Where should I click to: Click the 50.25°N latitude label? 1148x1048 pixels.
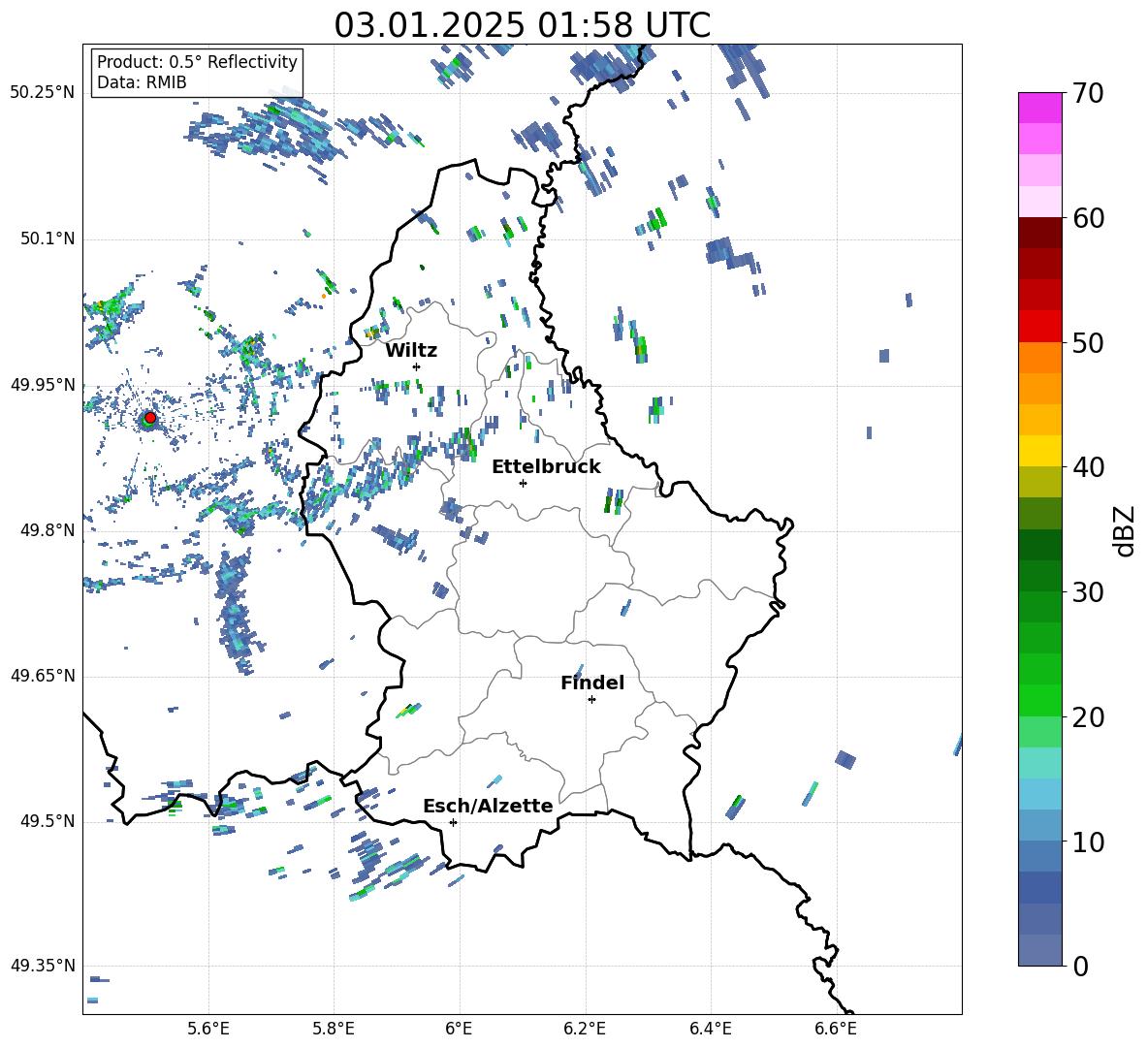pos(43,93)
